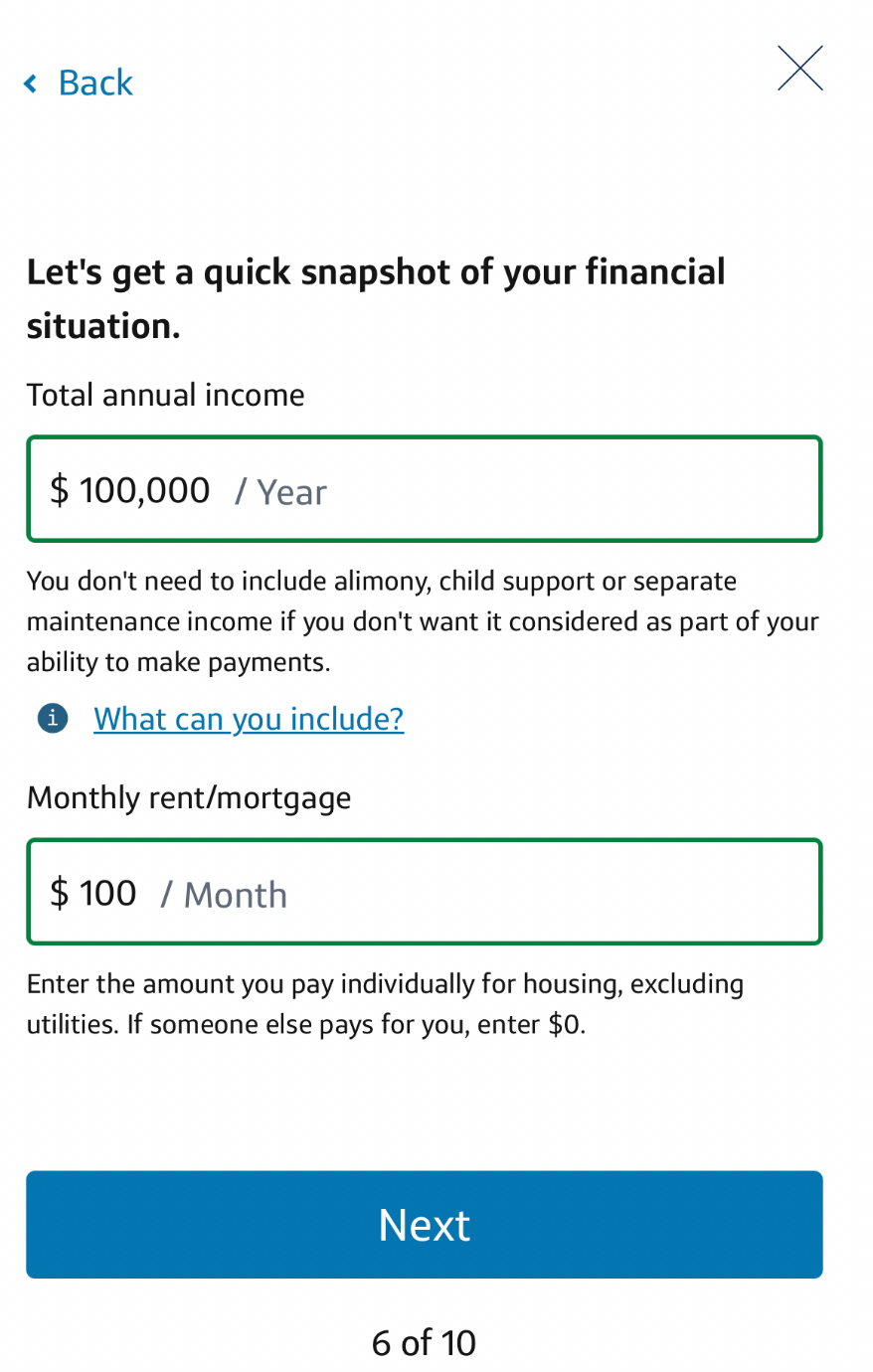Continue with the Next button
Image resolution: width=873 pixels, height=1372 pixels.
[425, 1225]
